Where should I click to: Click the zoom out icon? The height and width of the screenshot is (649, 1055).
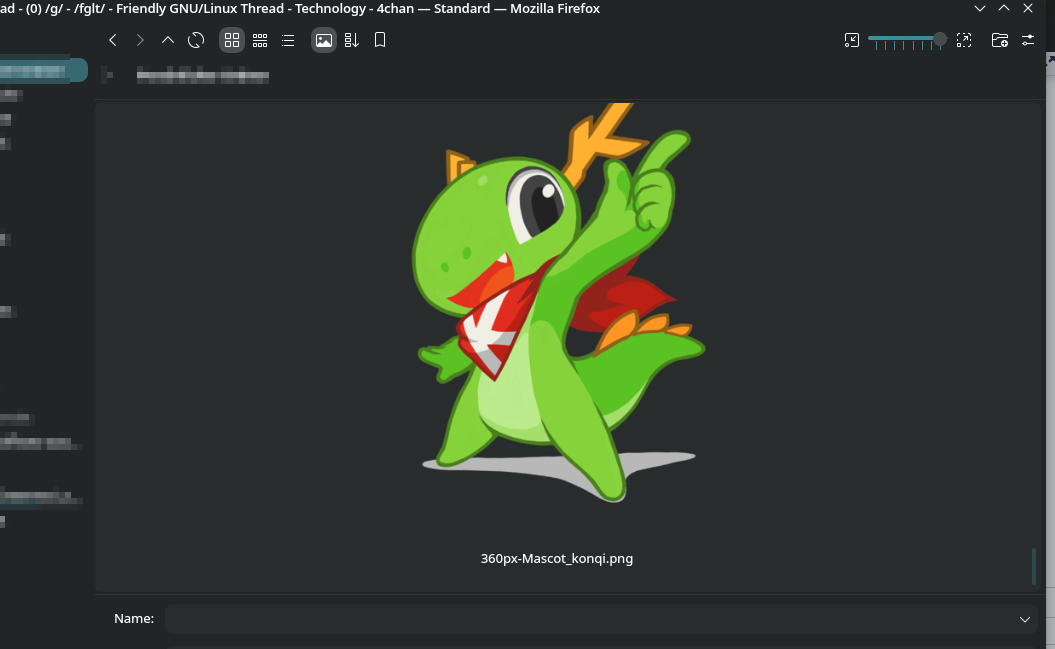pos(852,40)
